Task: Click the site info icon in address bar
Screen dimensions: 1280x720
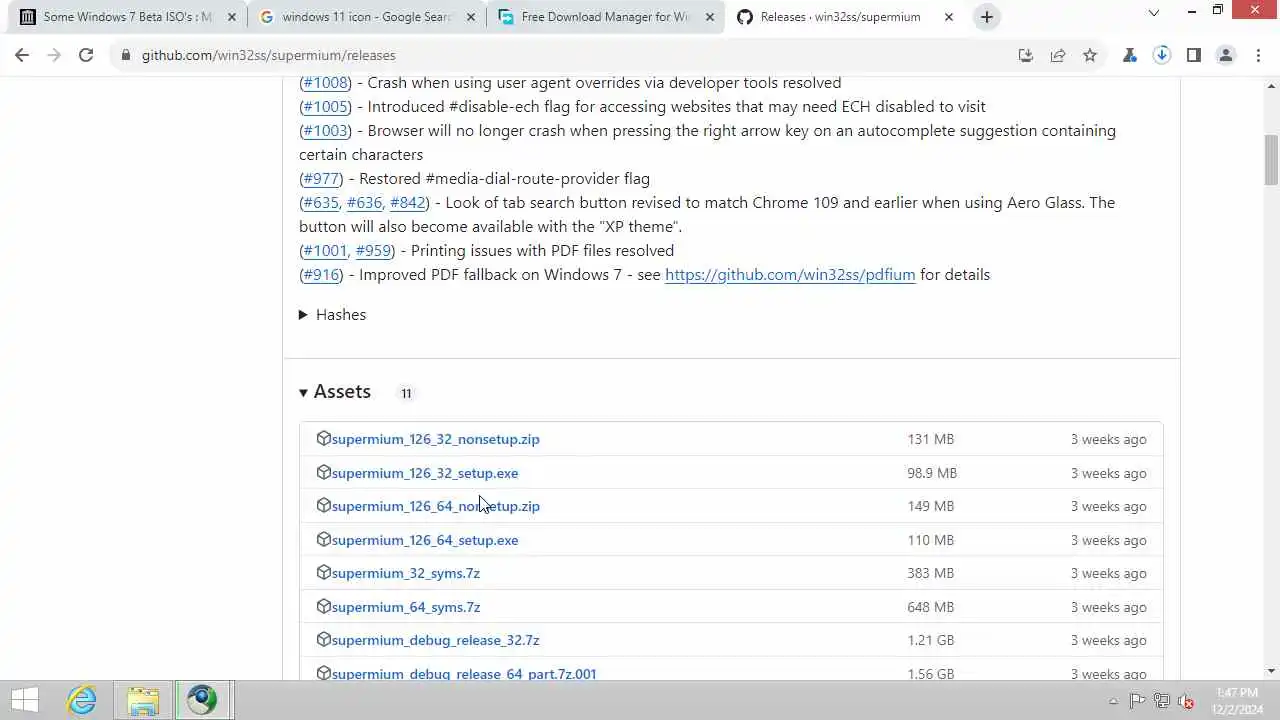Action: coord(126,56)
